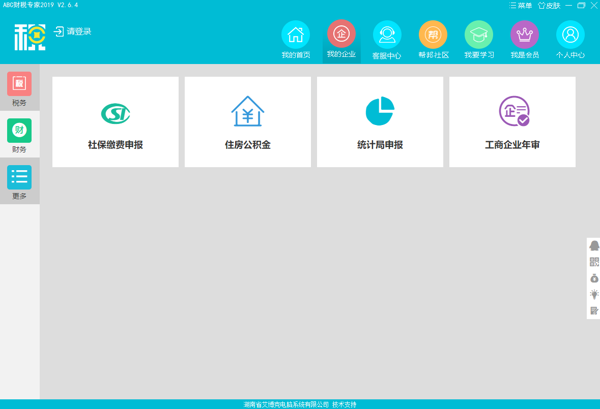Open 住房公积金 tile
This screenshot has height=409, width=600.
247,123
